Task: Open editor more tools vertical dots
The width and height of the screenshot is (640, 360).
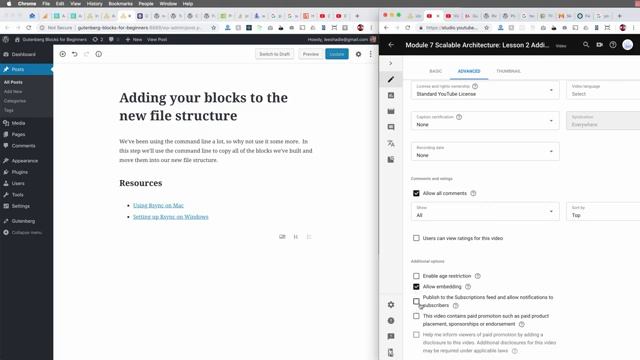Action: pos(371,54)
